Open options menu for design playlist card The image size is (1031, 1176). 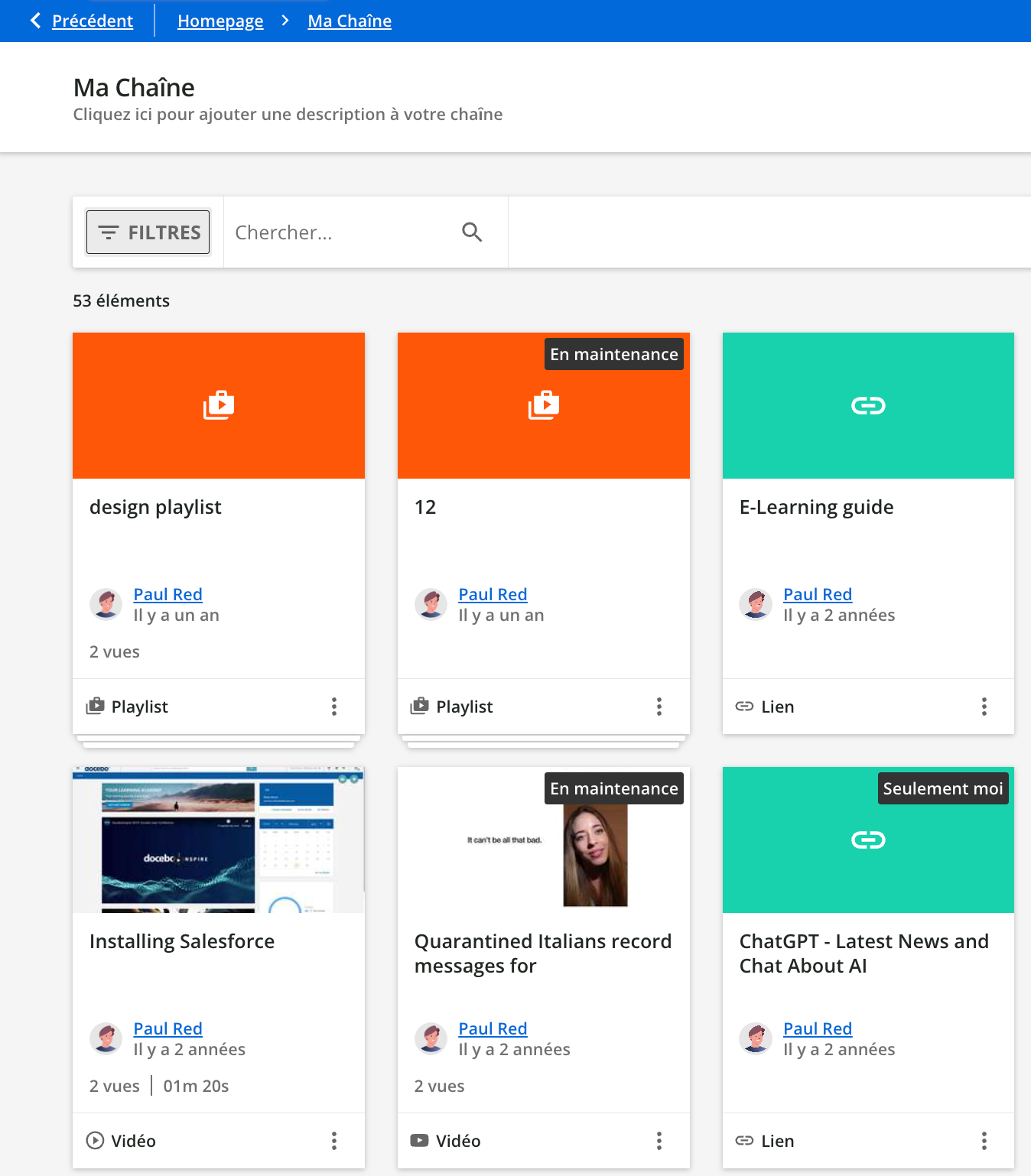coord(334,707)
